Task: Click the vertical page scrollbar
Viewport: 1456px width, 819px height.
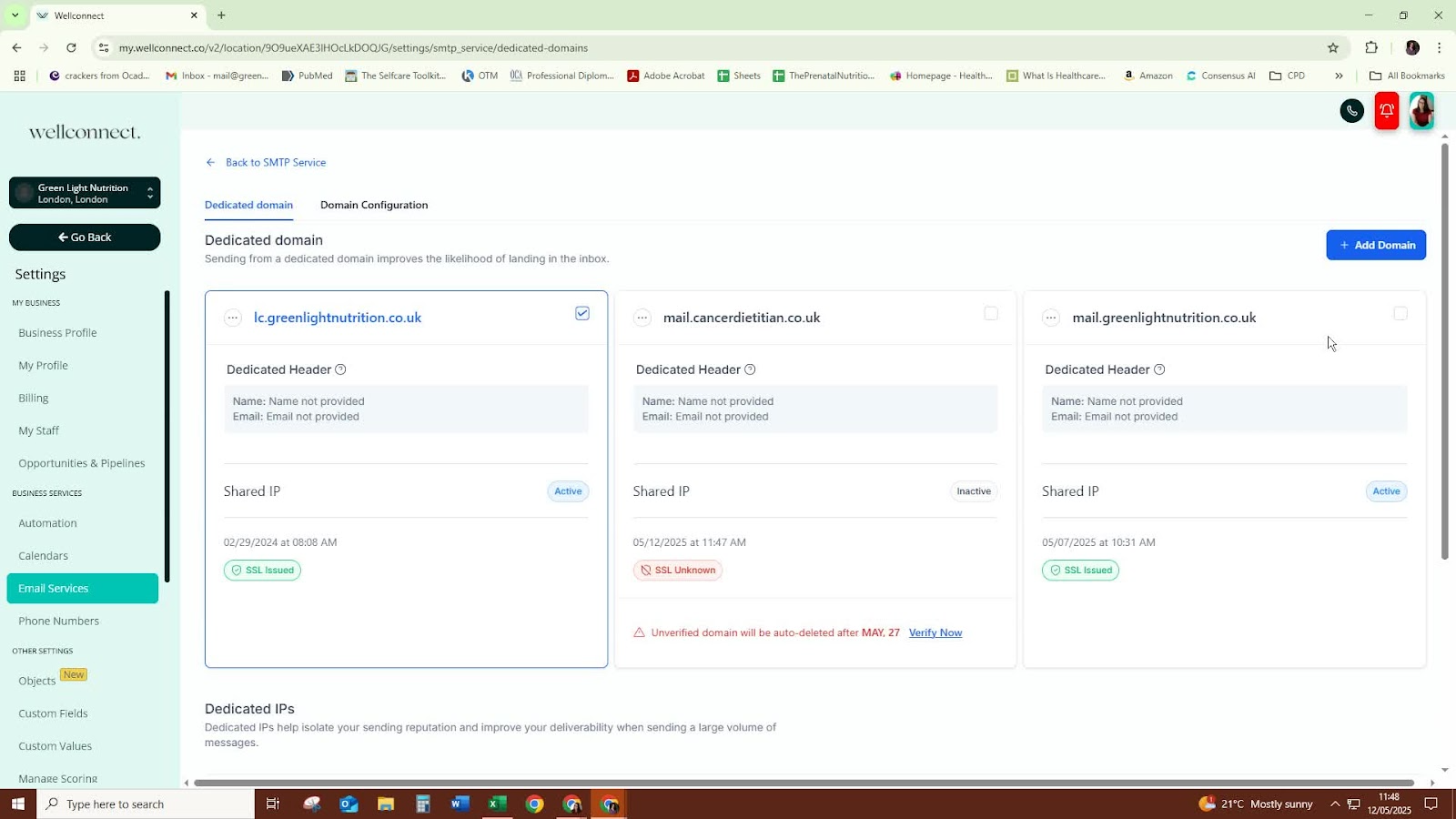Action: pyautogui.click(x=1445, y=350)
